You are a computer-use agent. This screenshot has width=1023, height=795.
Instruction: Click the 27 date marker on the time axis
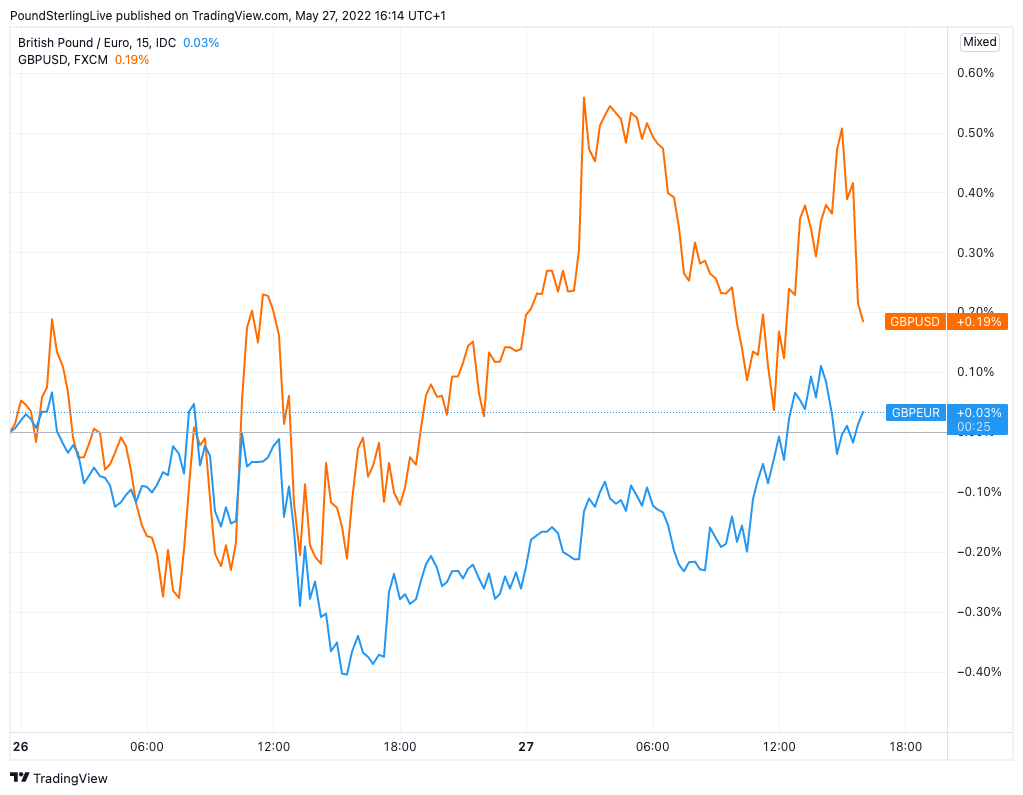click(526, 747)
